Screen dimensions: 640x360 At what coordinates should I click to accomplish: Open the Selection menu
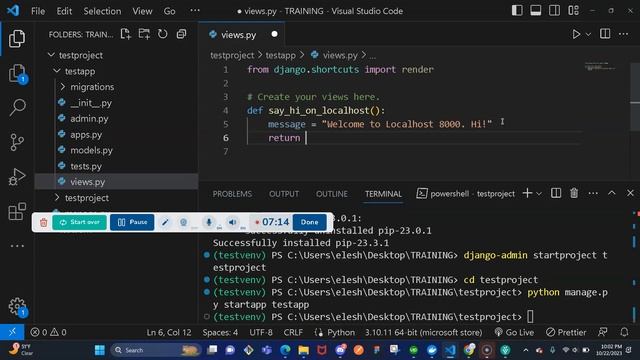click(102, 11)
